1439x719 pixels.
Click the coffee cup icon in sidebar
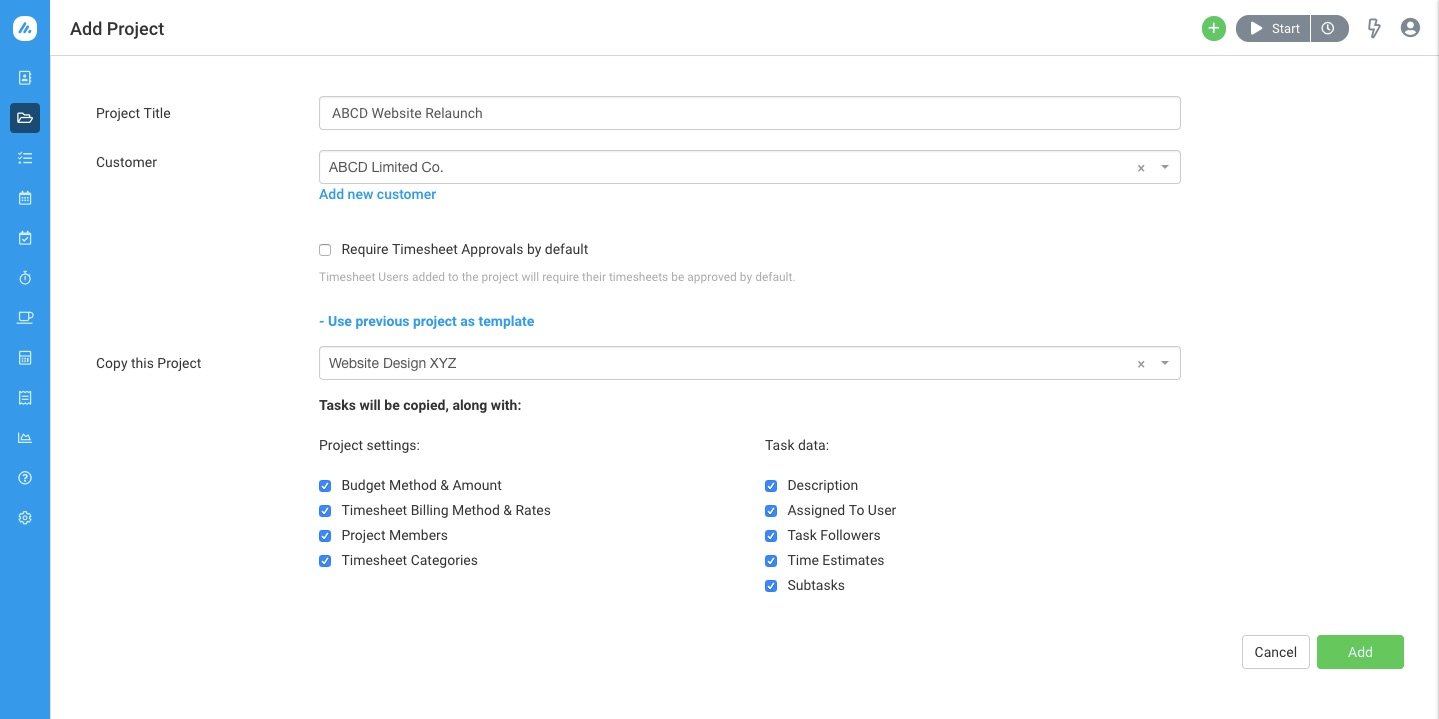click(25, 318)
